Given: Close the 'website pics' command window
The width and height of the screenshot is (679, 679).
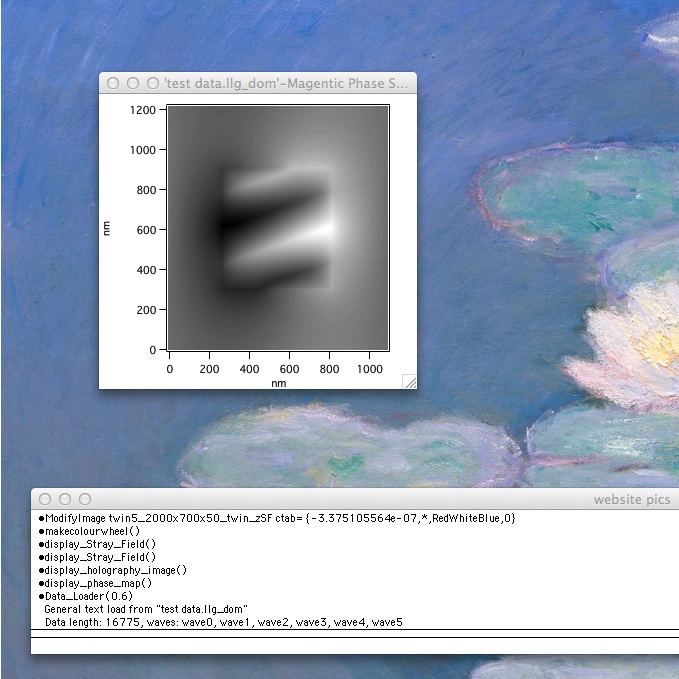Looking at the screenshot, I should [x=45, y=498].
